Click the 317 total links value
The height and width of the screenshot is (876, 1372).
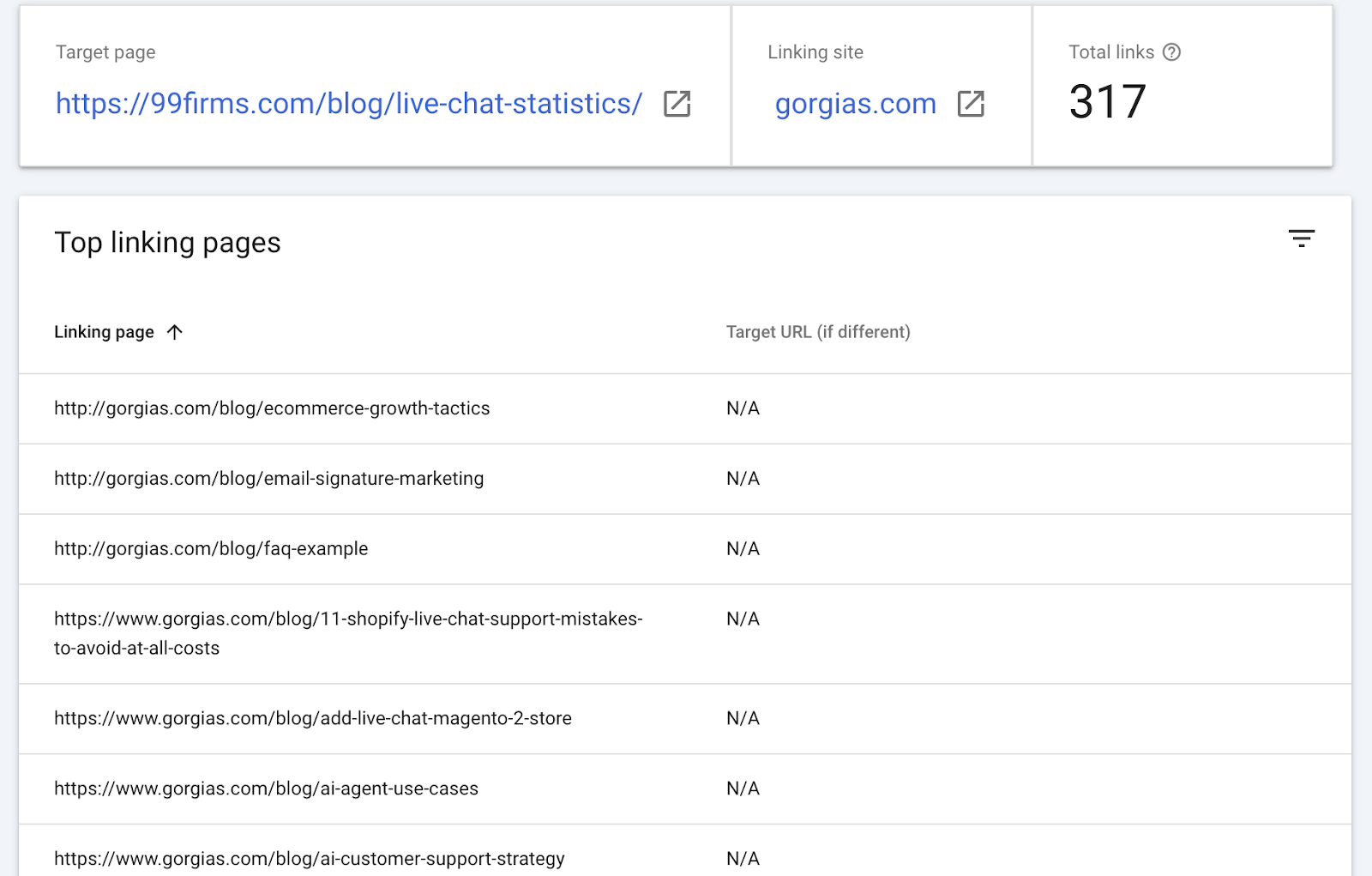pyautogui.click(x=1107, y=102)
